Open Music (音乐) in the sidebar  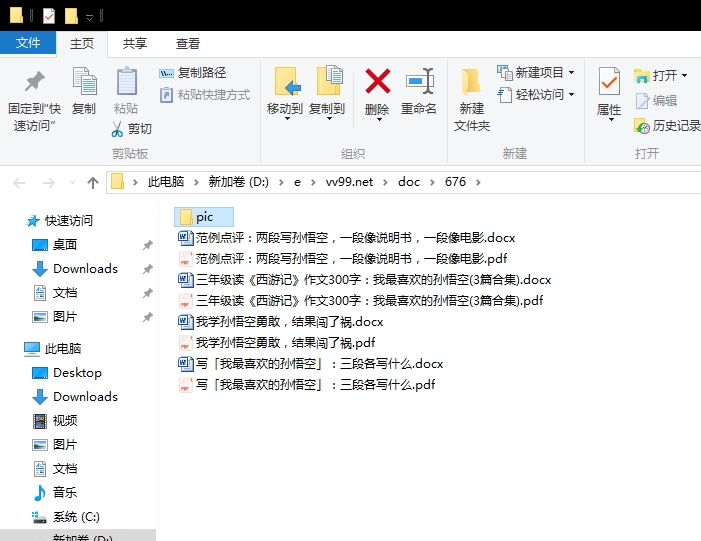pyautogui.click(x=55, y=493)
